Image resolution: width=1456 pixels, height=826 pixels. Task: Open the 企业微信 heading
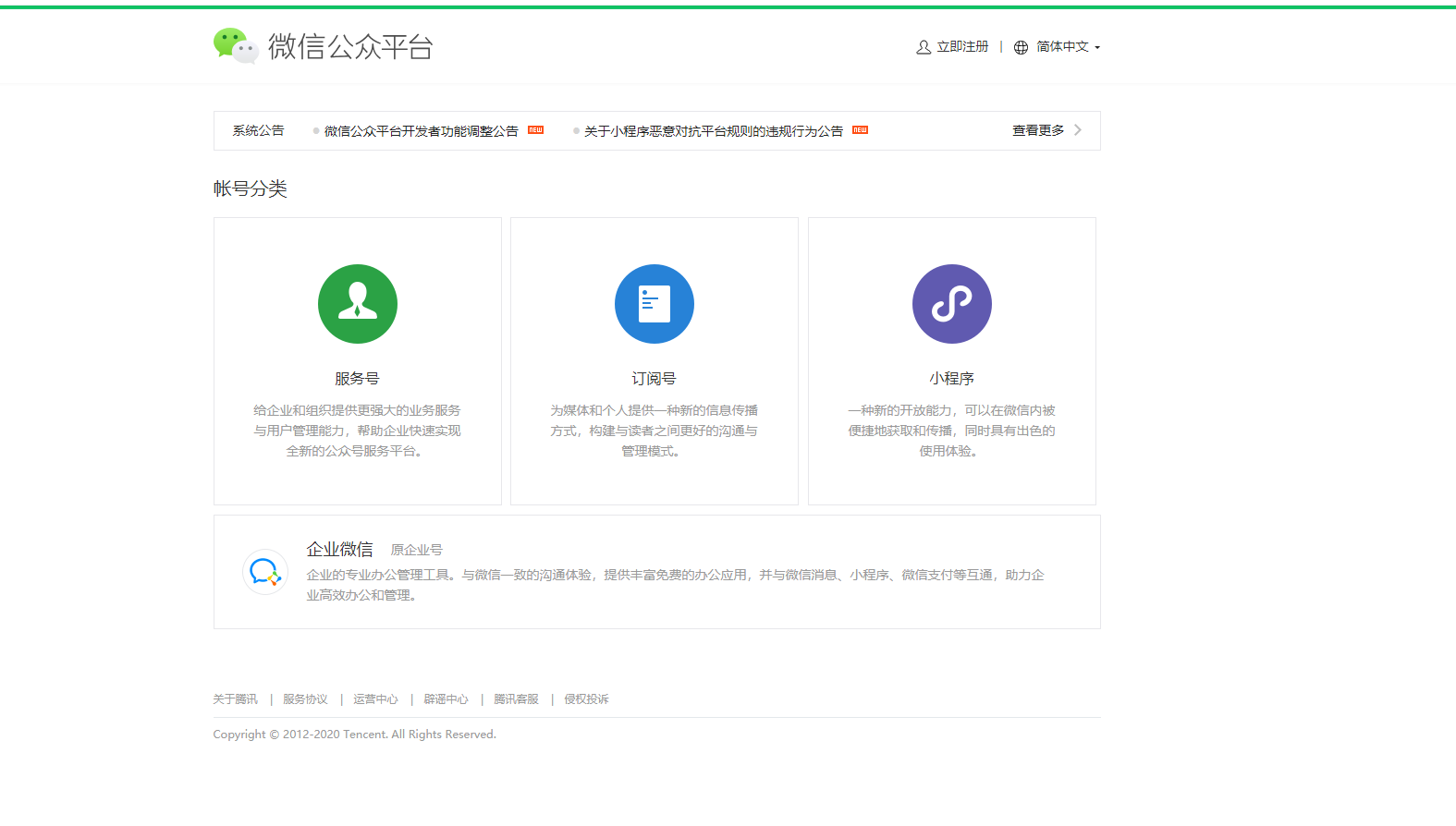[340, 549]
